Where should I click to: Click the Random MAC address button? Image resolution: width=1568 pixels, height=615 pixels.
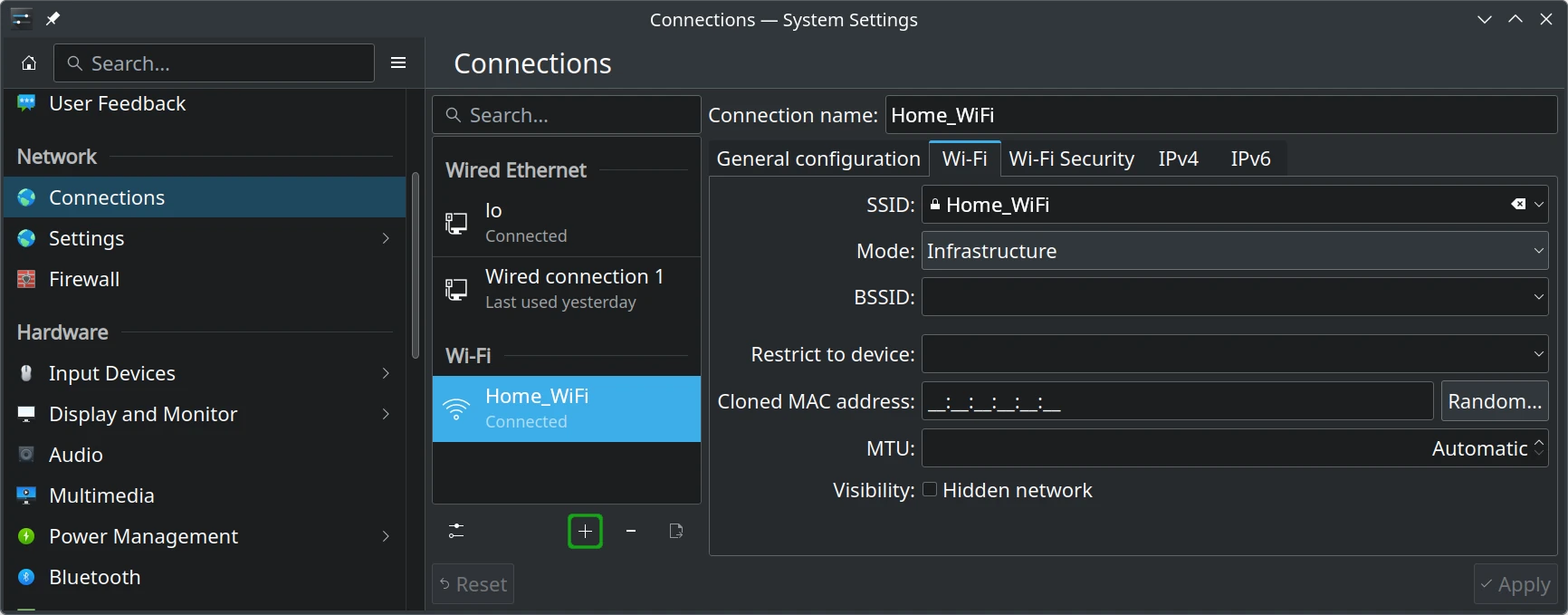tap(1494, 401)
